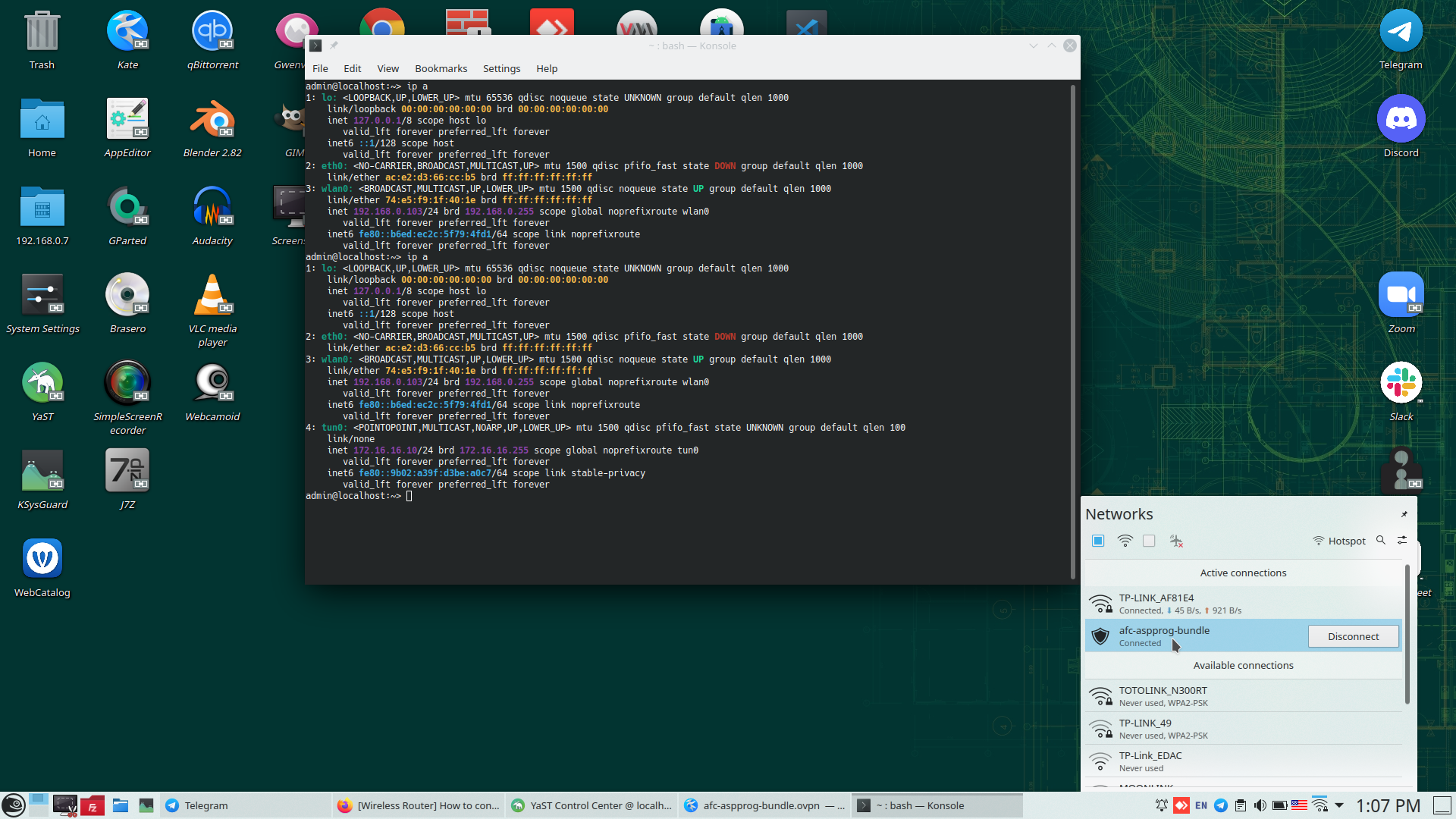
Task: Open the volume icon in system tray
Action: coord(1260,805)
